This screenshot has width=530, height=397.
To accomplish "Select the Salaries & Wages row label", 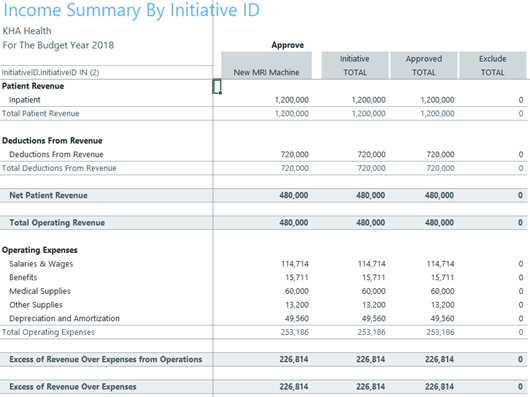I will [41, 264].
